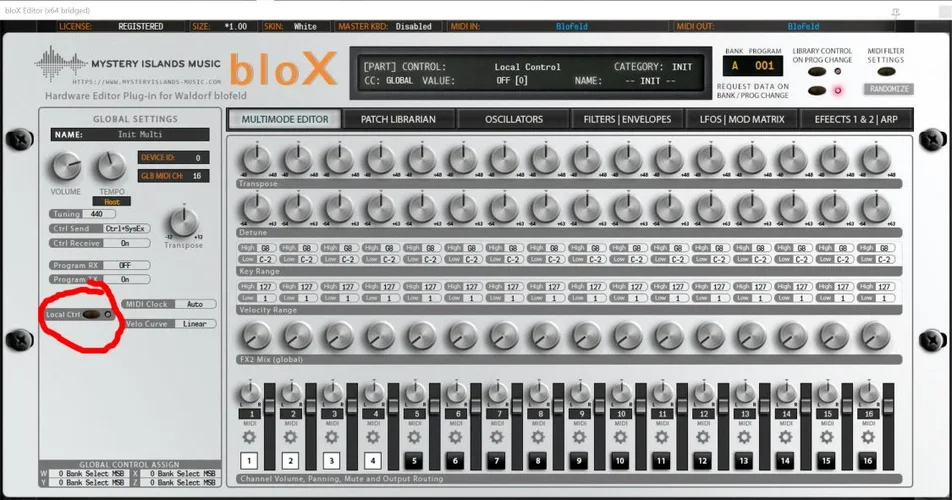This screenshot has width=952, height=500.
Task: Toggle the Local Ctrl switch
Action: (91, 314)
